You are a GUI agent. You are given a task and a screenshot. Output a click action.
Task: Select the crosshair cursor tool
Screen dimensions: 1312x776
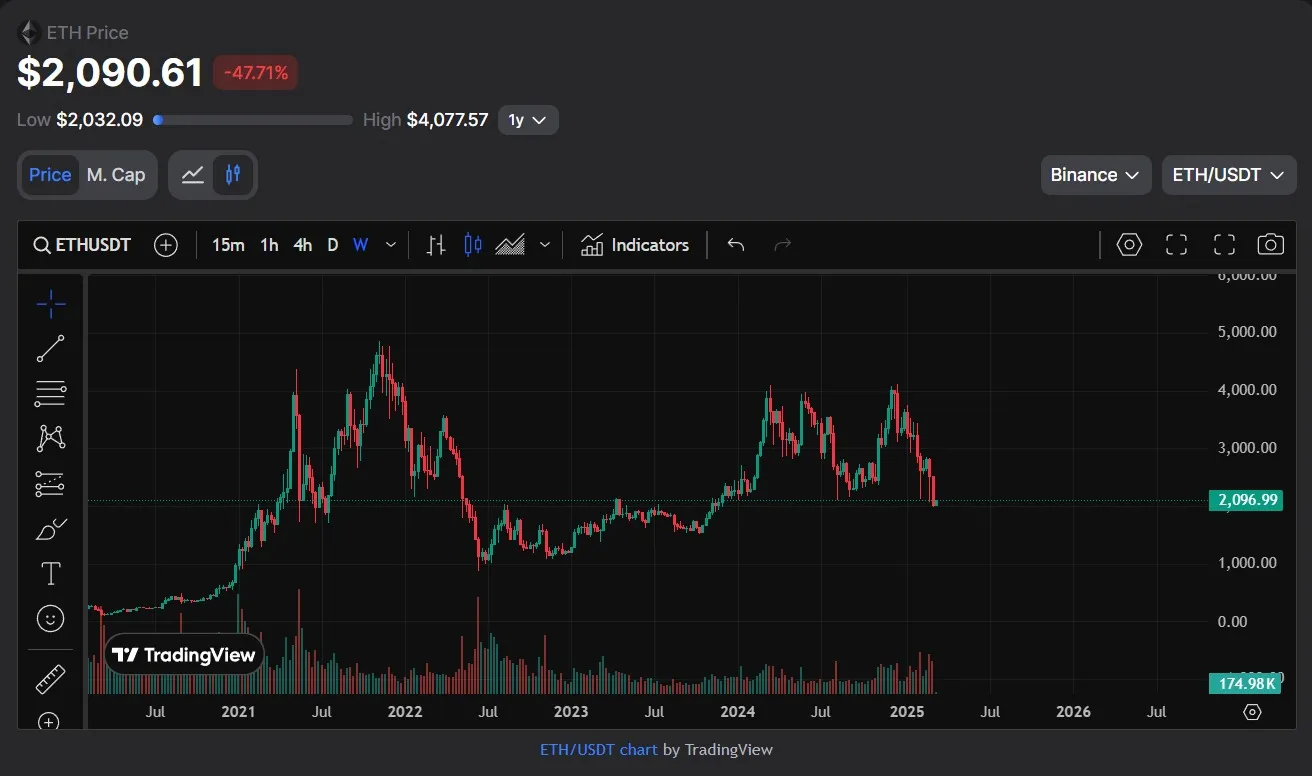pyautogui.click(x=50, y=304)
